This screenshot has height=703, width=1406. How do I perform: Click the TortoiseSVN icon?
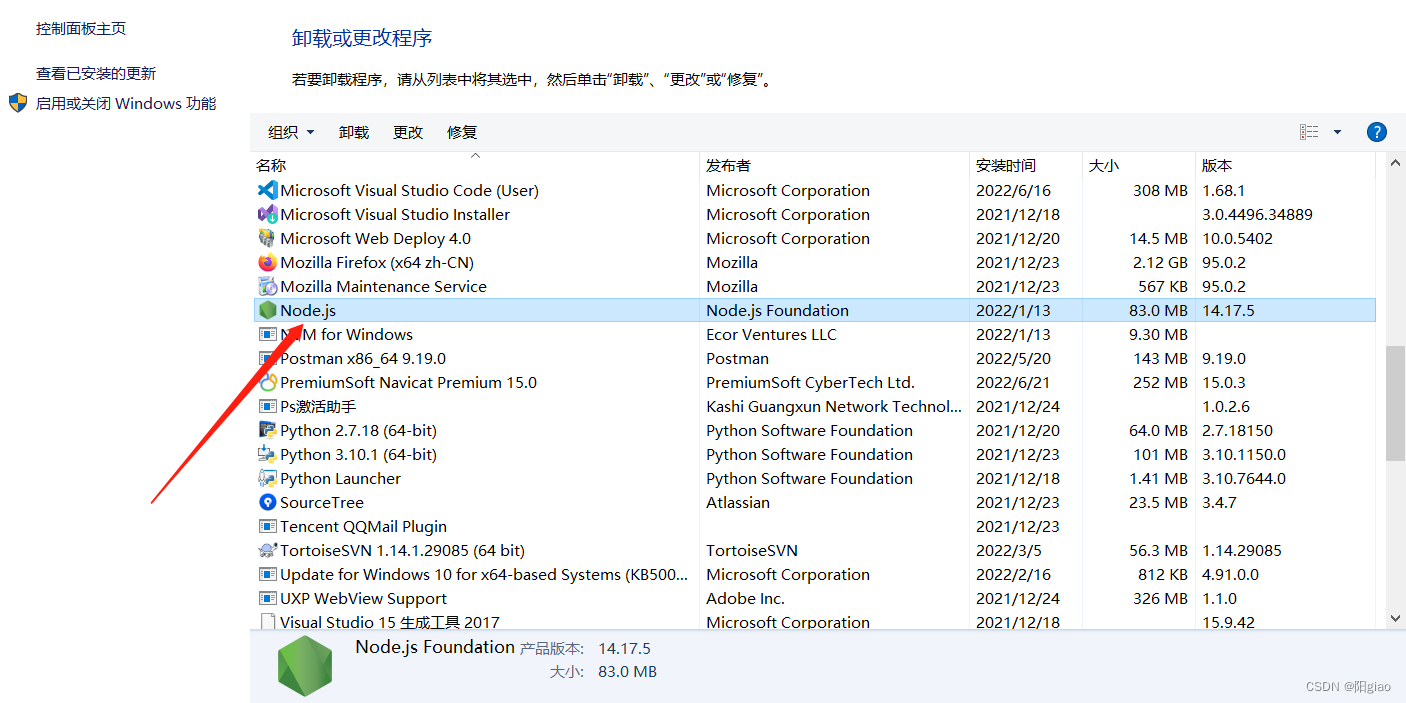pyautogui.click(x=267, y=550)
